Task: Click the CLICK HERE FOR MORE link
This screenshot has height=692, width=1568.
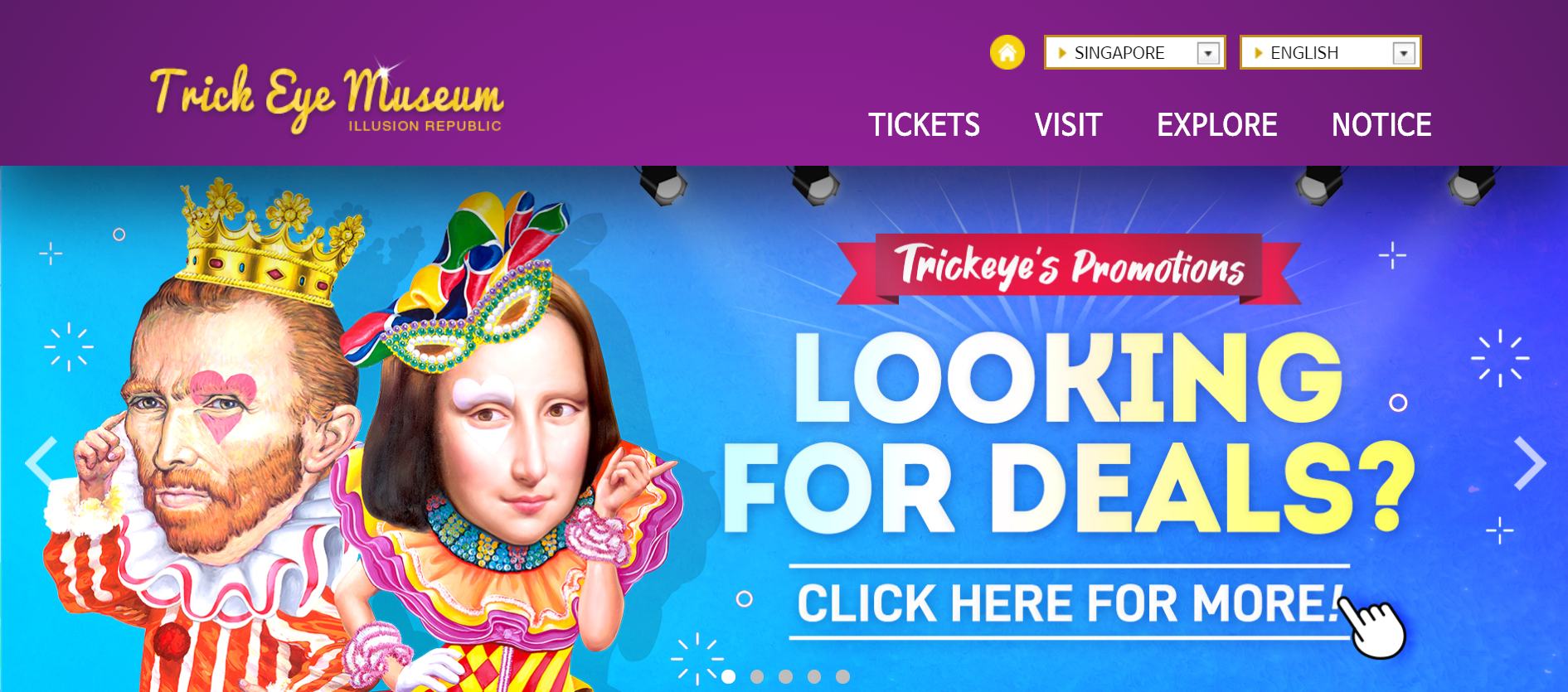Action: coord(1070,602)
